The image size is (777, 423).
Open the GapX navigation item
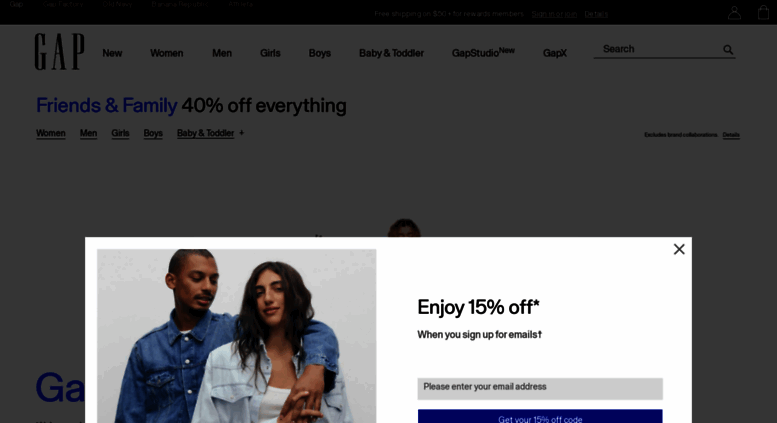coord(555,53)
